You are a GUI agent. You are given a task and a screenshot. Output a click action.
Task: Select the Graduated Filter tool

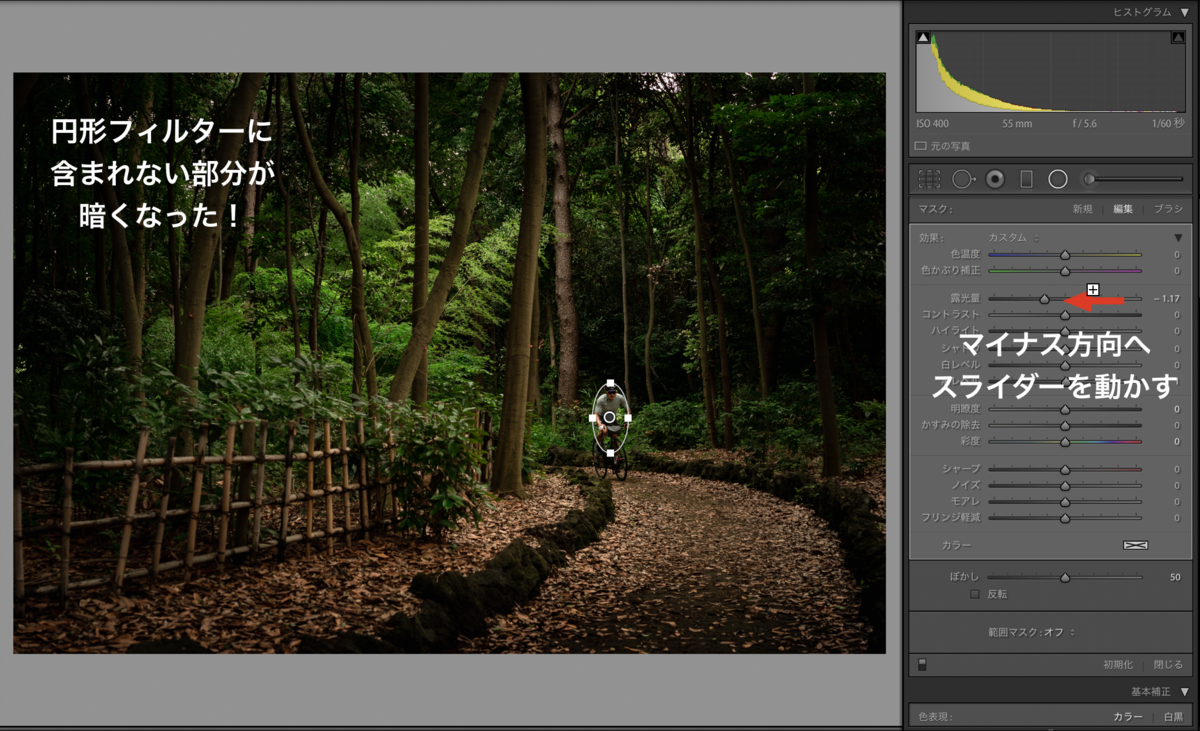[1026, 179]
